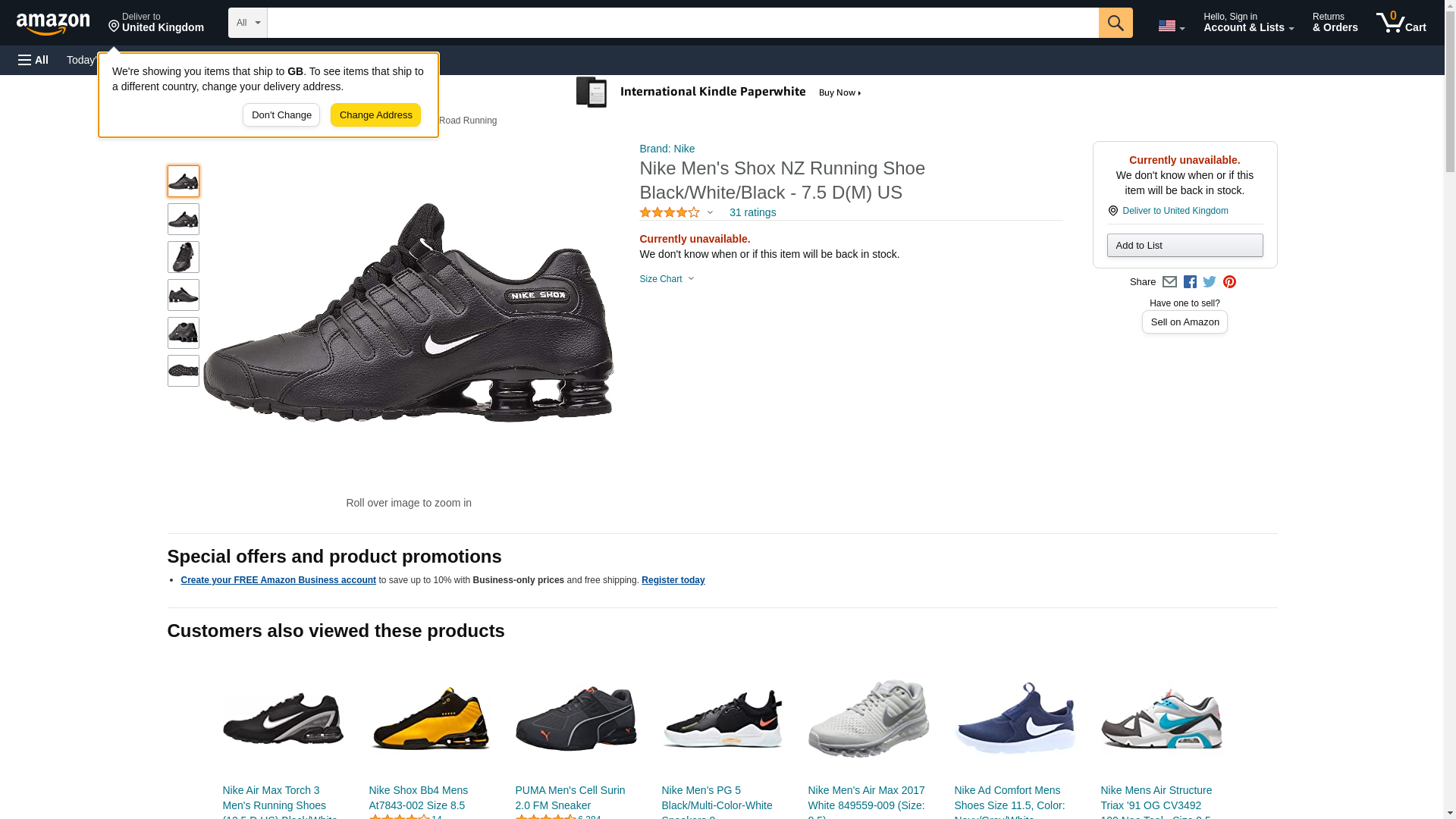Click the Change Address button

375,115
